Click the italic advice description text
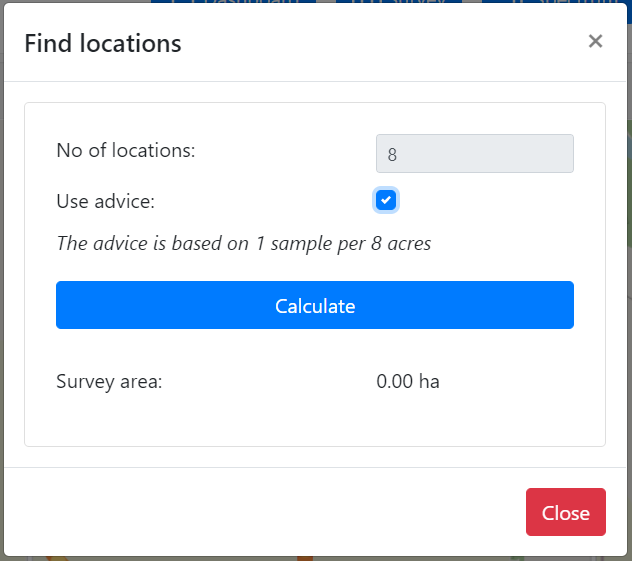Screen dimensions: 632x561 (243, 243)
